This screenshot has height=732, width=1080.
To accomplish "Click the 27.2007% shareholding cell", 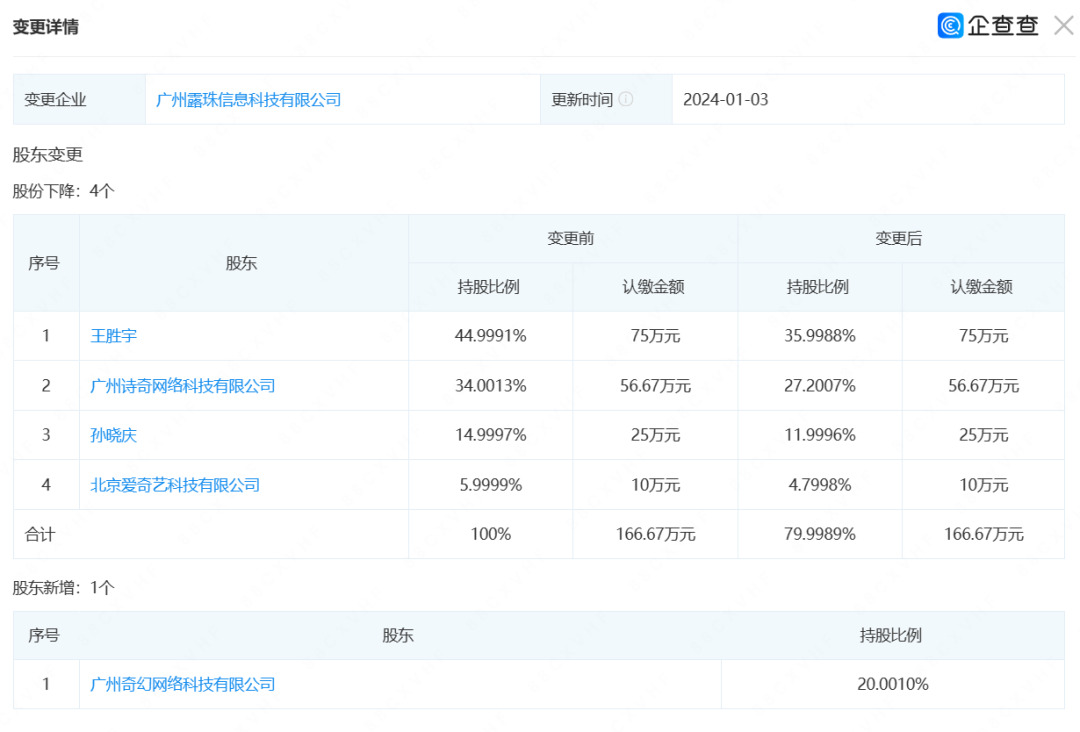I will coord(819,386).
